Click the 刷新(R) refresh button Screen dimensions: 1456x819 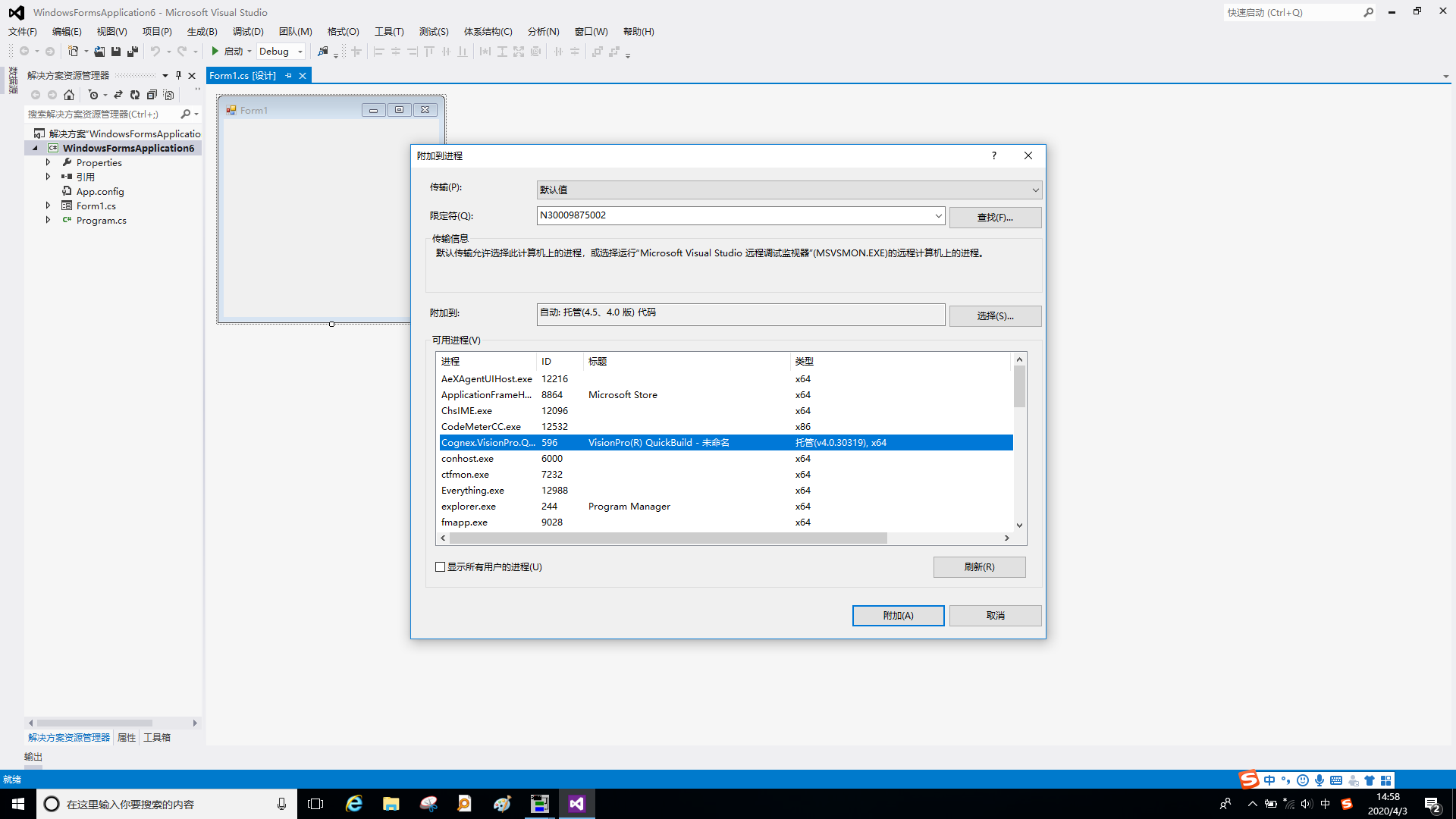coord(979,566)
